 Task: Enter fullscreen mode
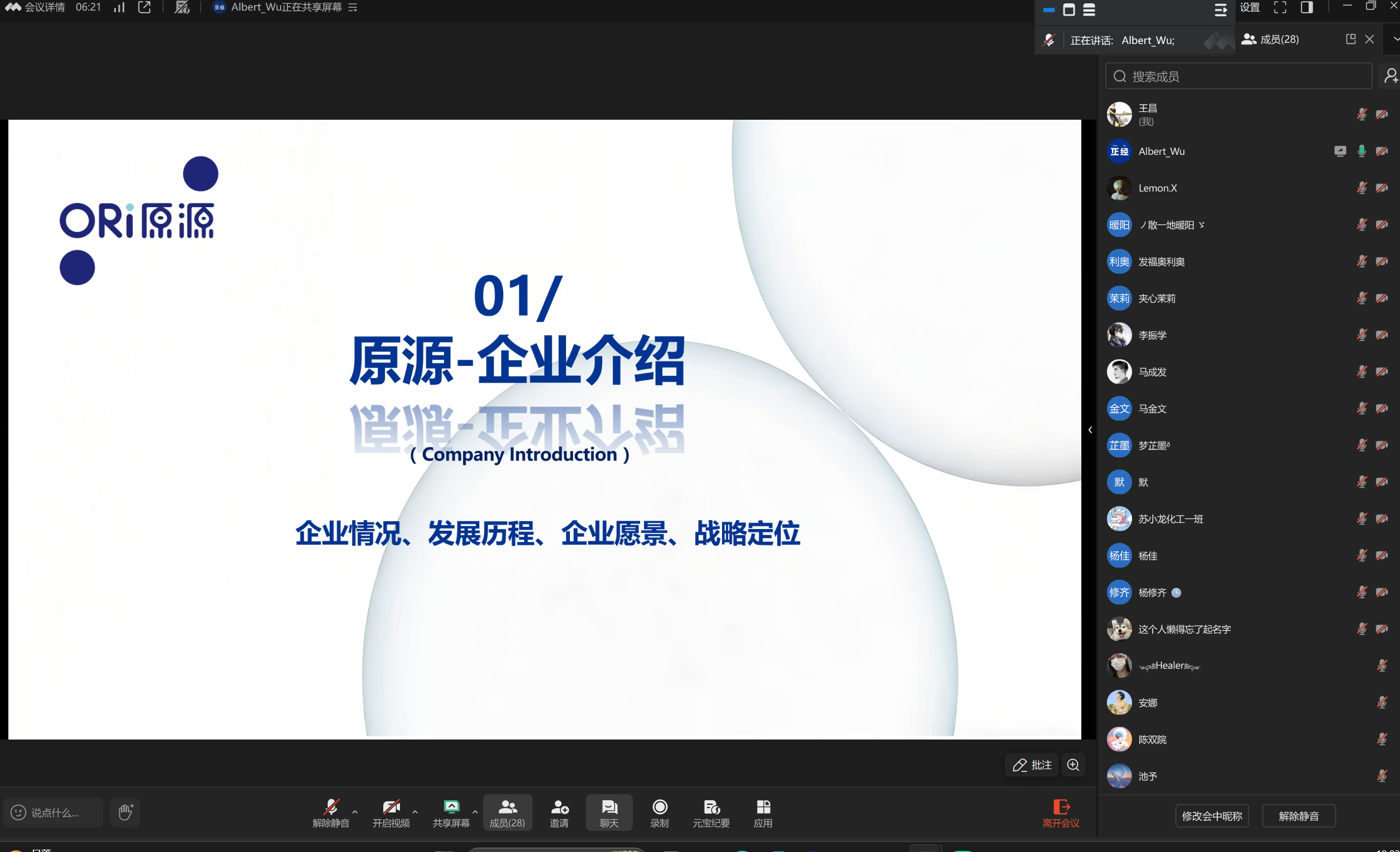tap(1280, 7)
